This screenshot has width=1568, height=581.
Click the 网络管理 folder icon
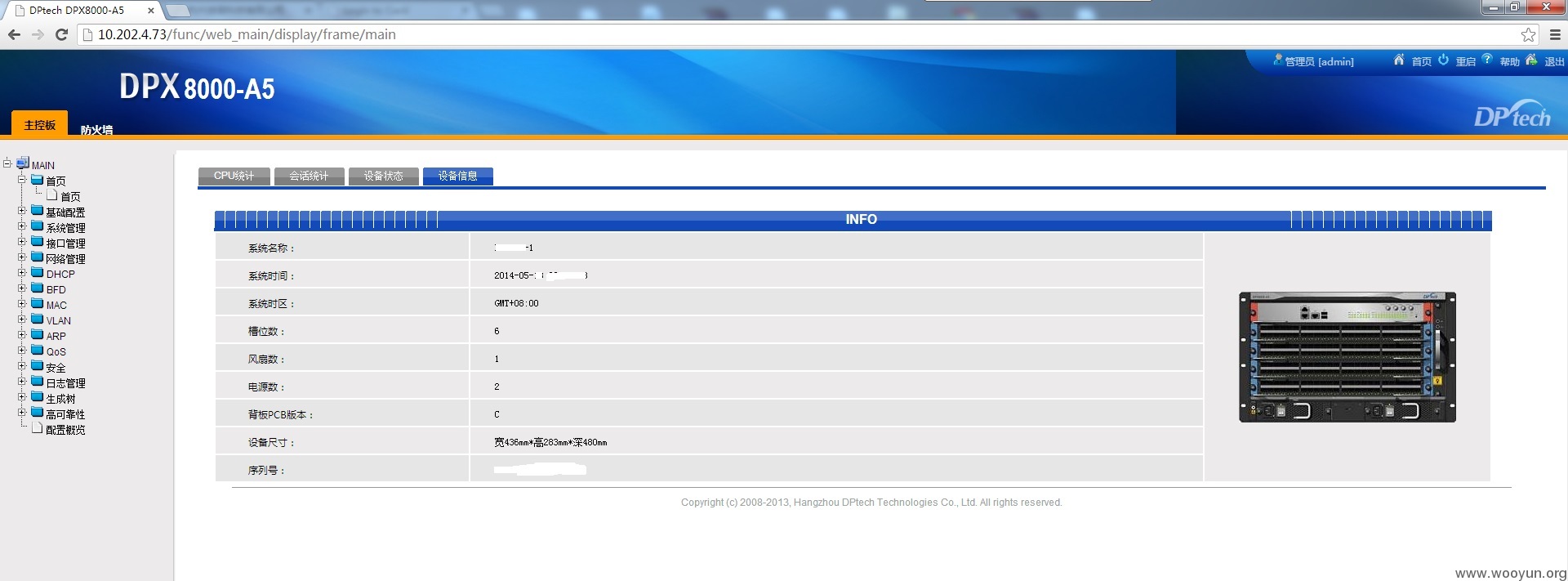[x=38, y=257]
